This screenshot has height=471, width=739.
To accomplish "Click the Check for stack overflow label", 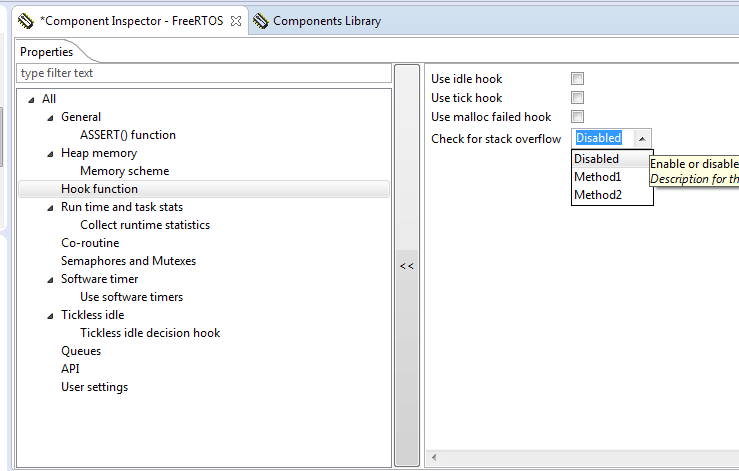I will tap(496, 139).
